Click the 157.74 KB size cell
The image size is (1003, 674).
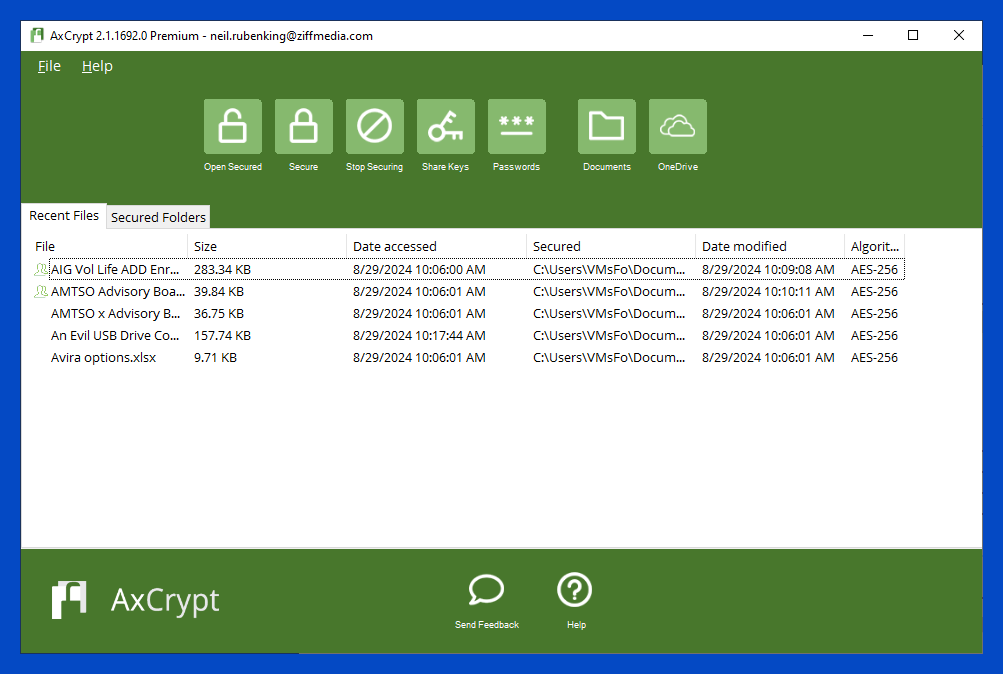223,336
